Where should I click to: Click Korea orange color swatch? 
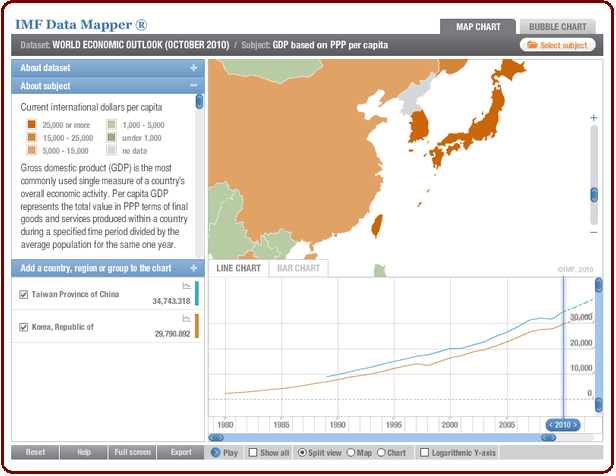click(197, 326)
